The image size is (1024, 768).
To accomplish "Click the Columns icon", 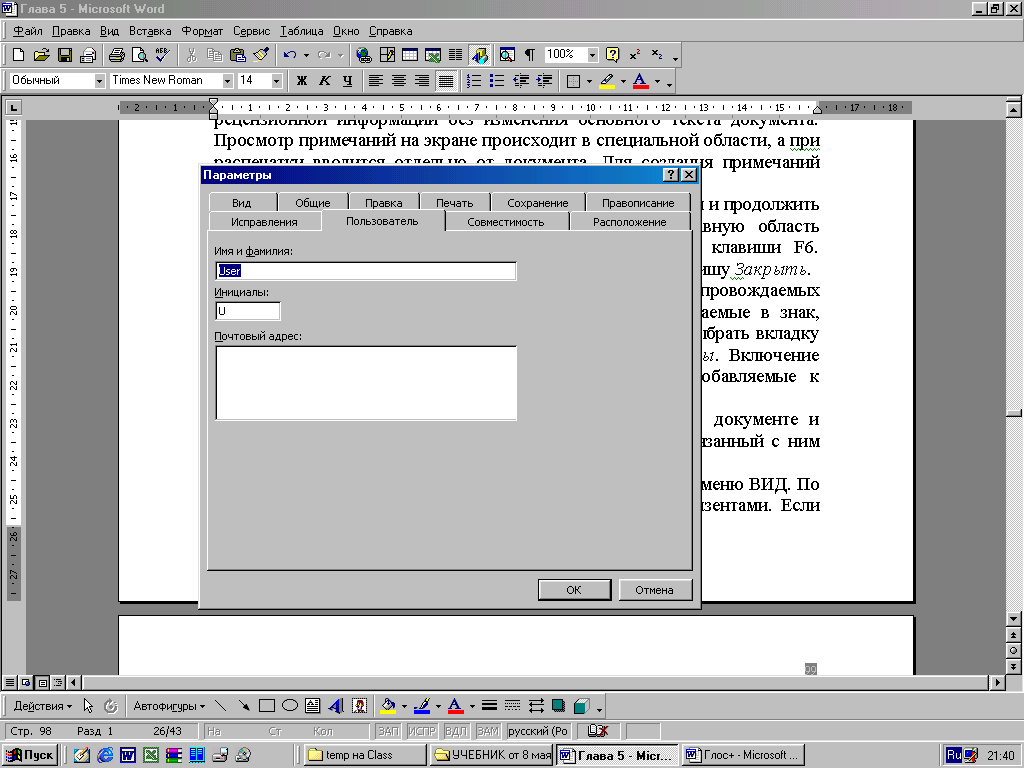I will point(455,55).
